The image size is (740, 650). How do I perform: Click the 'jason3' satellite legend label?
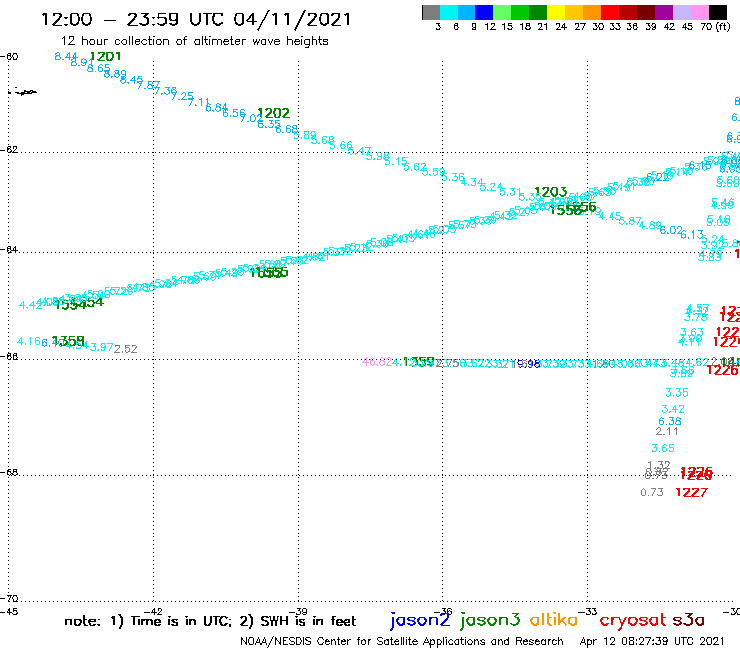[490, 620]
